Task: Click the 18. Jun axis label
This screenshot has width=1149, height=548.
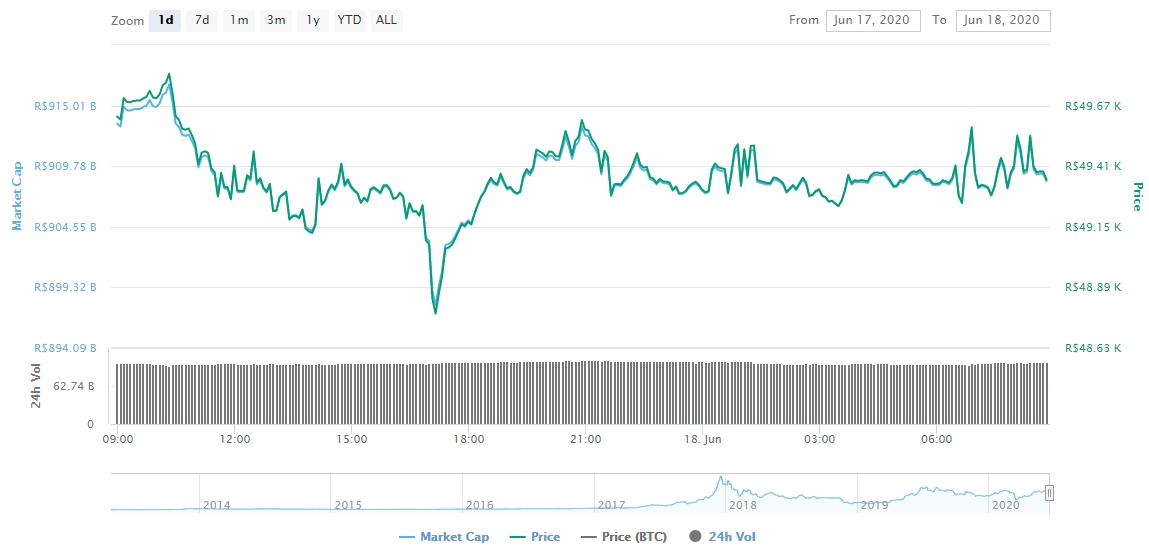Action: coord(703,440)
